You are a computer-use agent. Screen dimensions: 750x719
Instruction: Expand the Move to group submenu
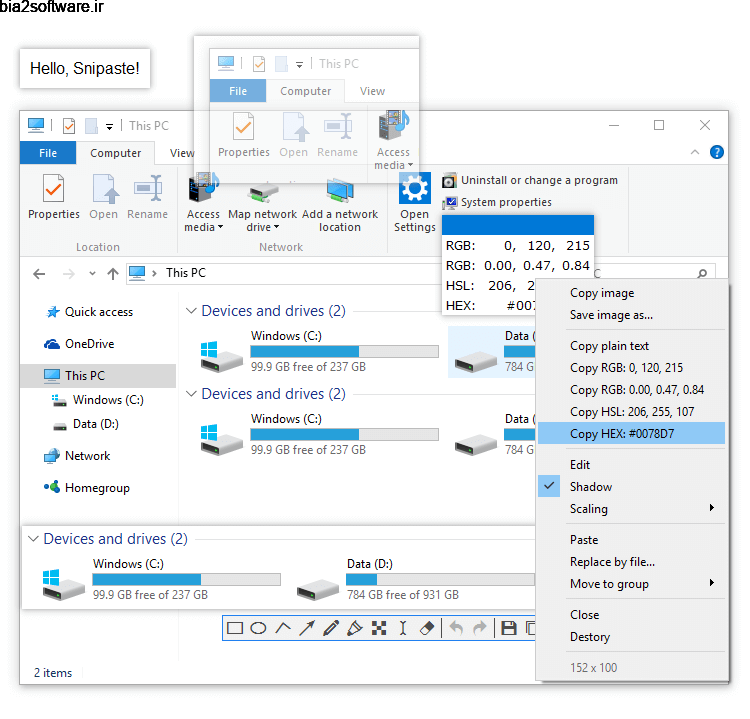click(x=631, y=584)
